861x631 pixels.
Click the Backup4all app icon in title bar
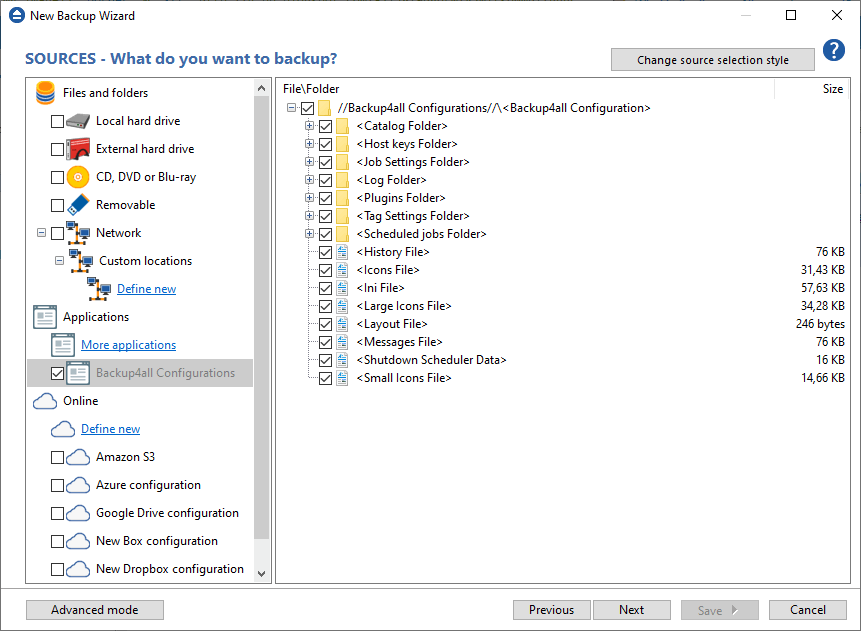pos(17,15)
